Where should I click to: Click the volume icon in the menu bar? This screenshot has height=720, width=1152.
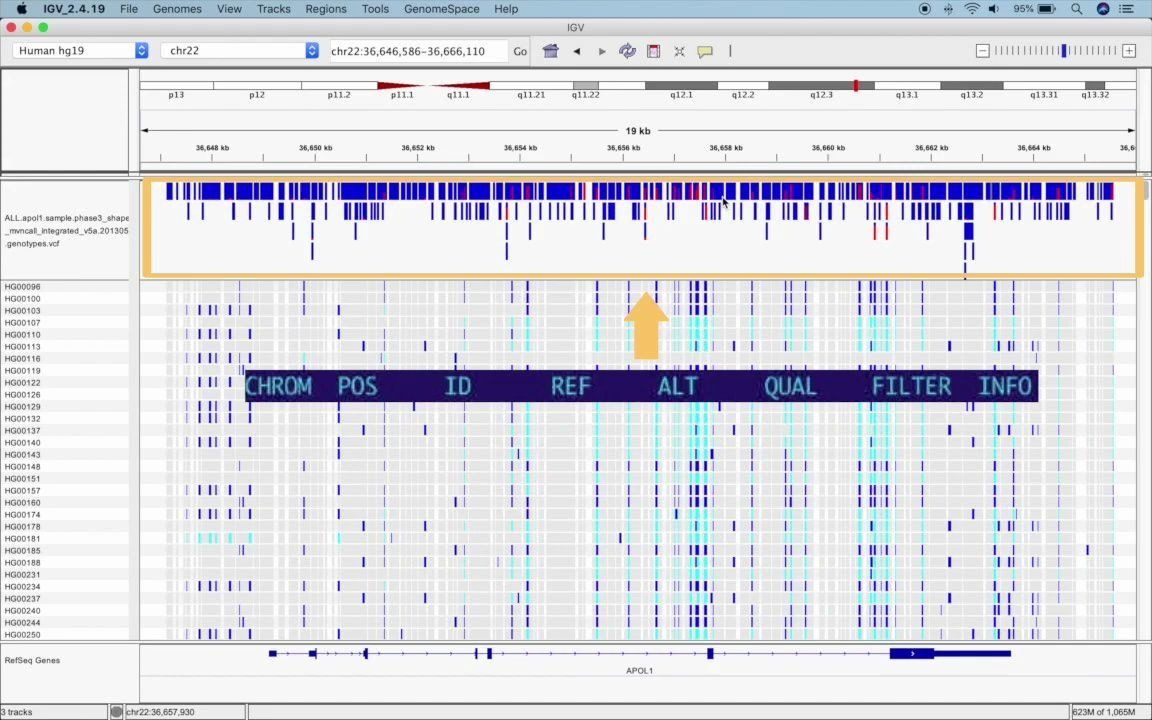[994, 9]
